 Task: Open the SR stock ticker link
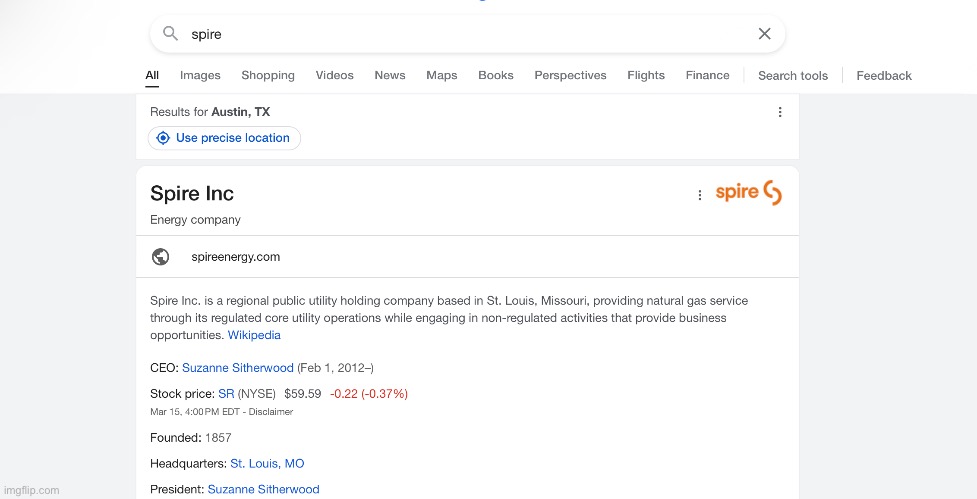click(226, 394)
